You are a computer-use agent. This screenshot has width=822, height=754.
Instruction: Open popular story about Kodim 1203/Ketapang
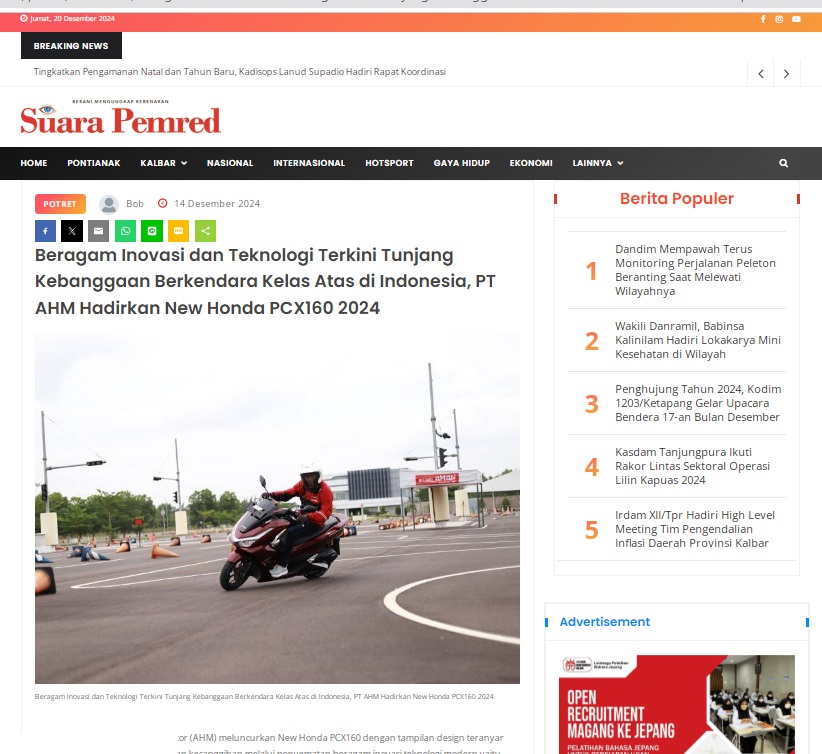[698, 403]
